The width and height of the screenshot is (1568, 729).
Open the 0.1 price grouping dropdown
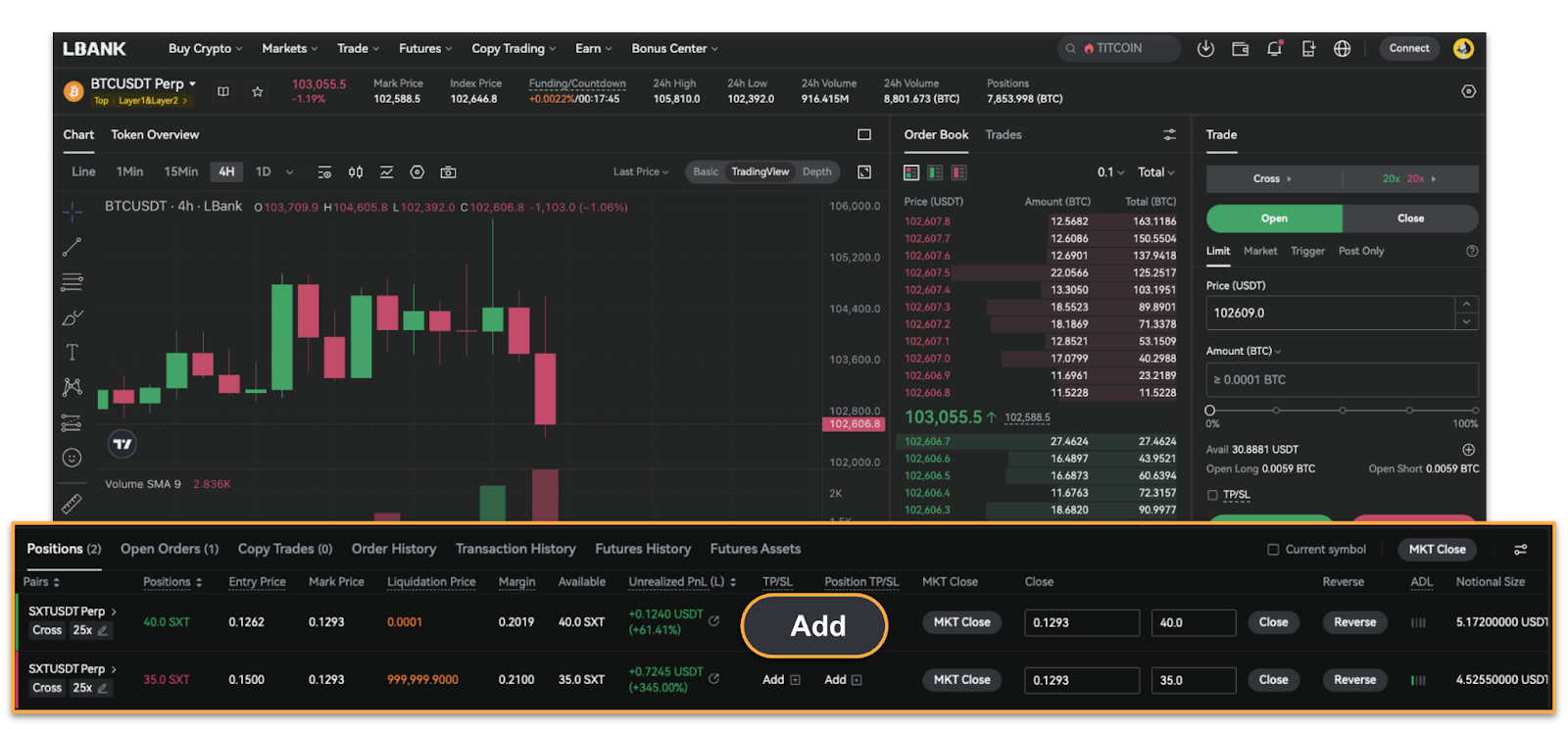(1110, 172)
